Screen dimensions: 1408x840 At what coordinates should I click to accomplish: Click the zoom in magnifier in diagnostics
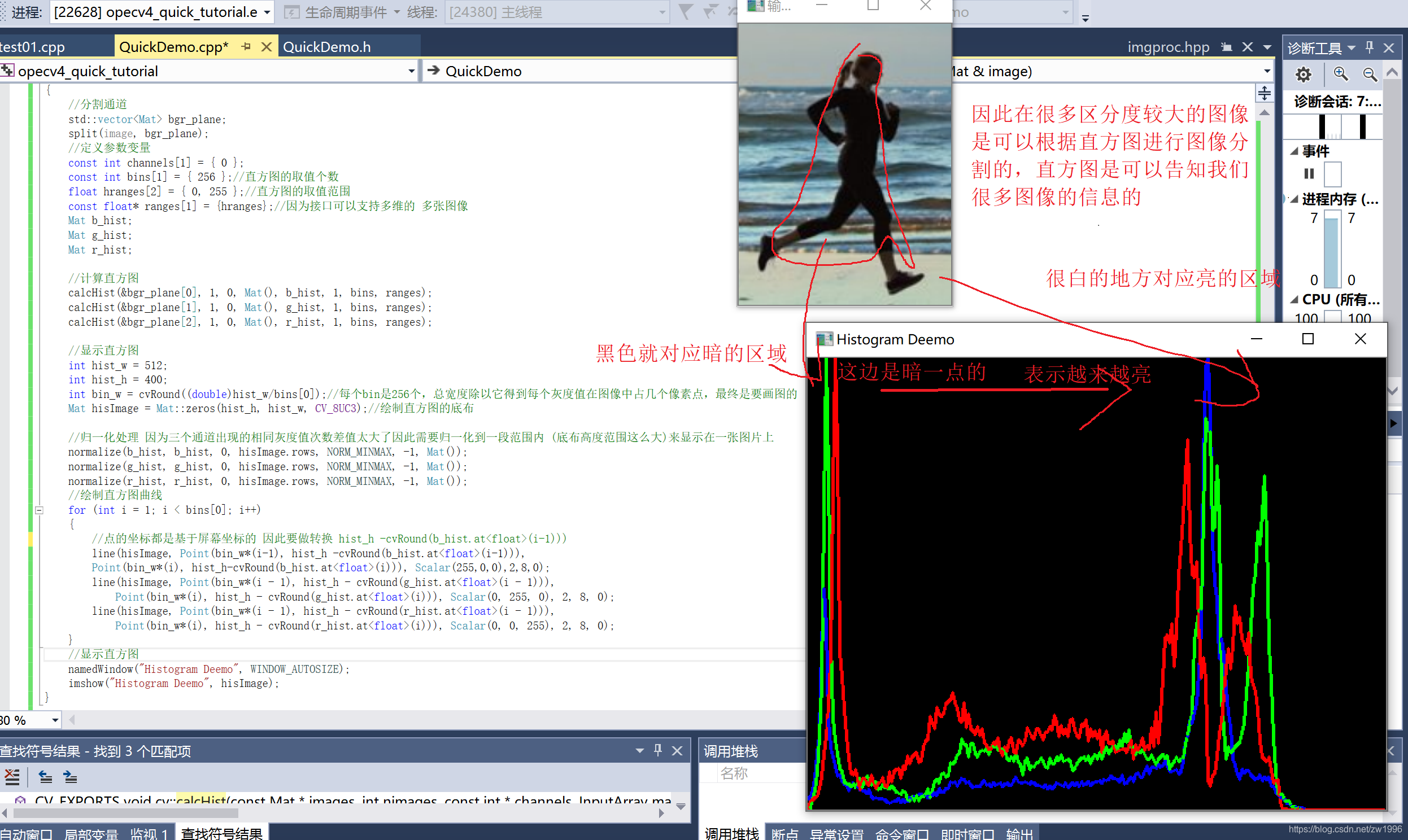(x=1340, y=74)
